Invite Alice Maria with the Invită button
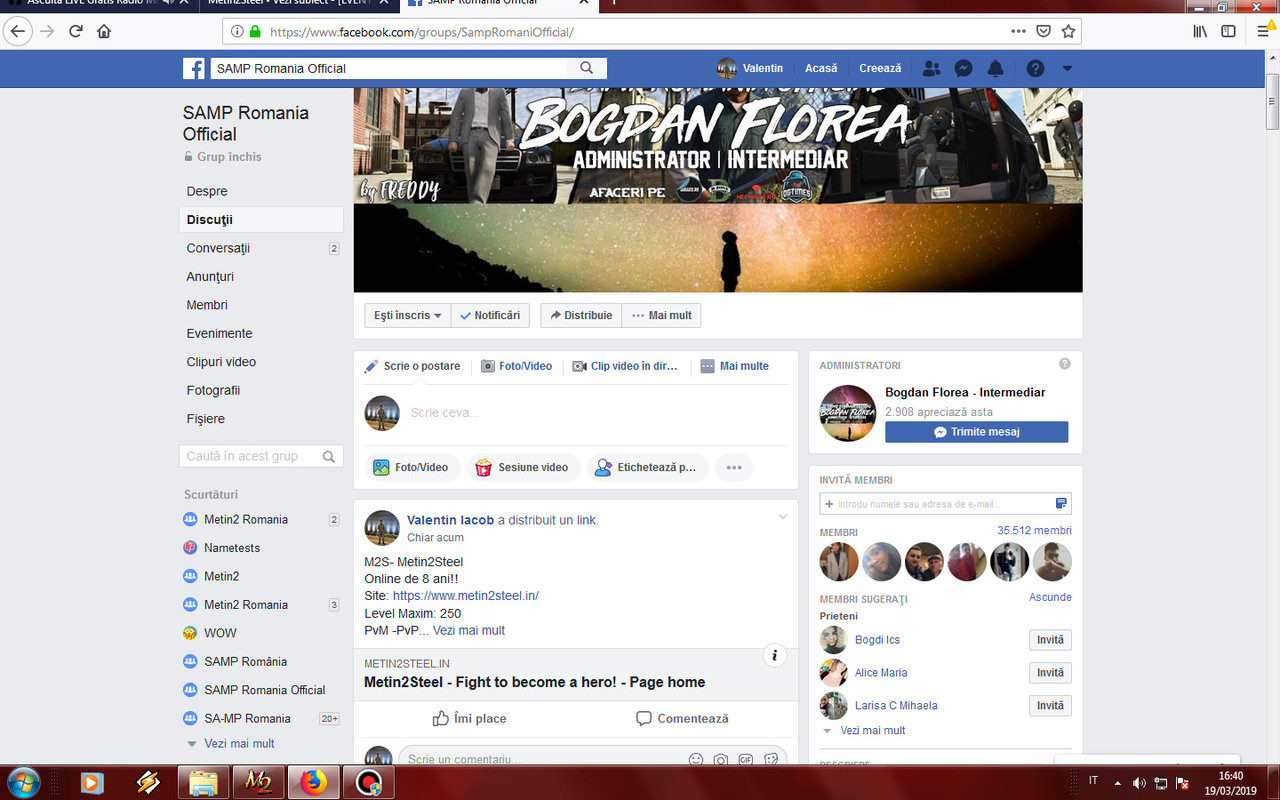The width and height of the screenshot is (1280, 800). tap(1050, 673)
